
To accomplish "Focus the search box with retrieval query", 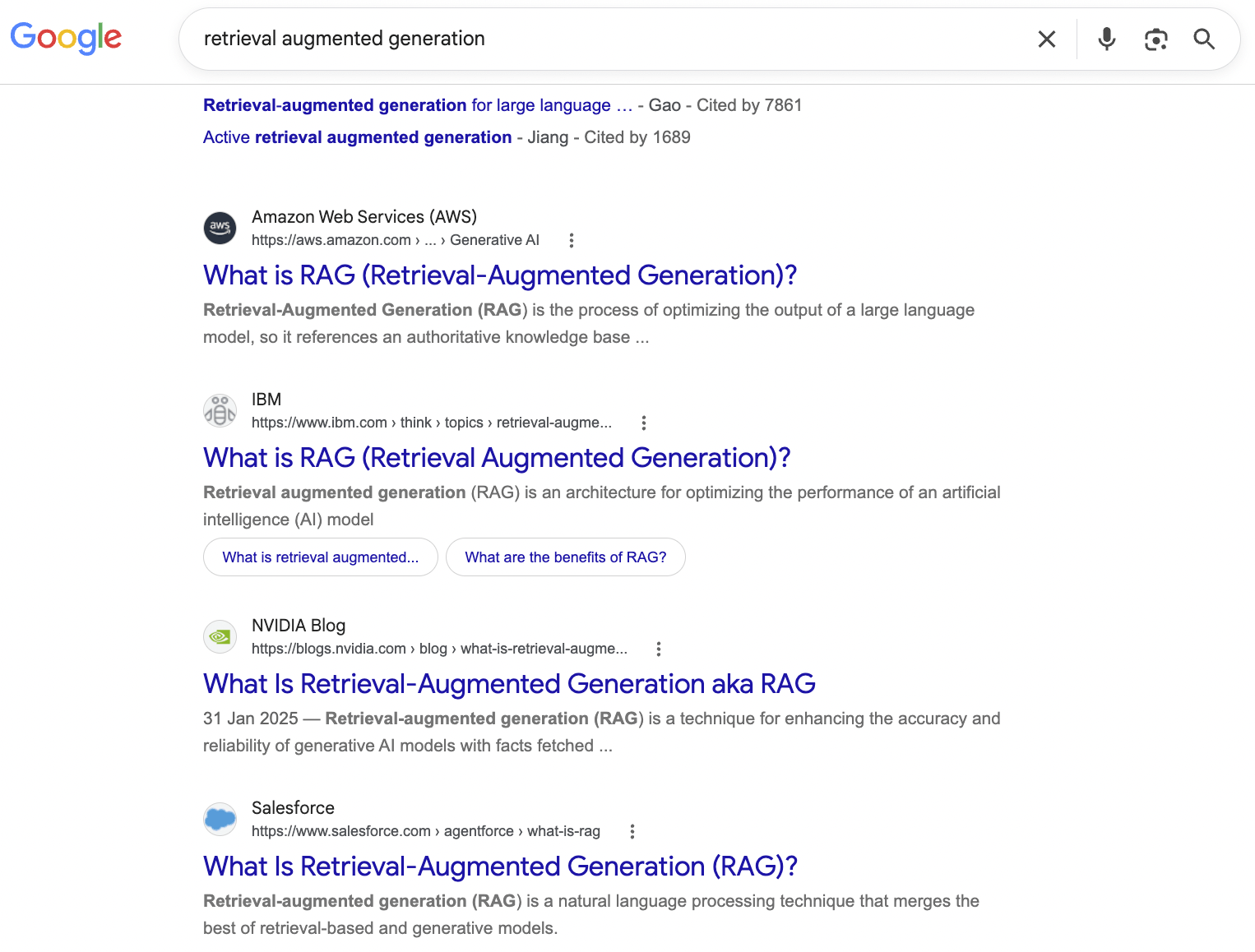I will click(x=609, y=39).
